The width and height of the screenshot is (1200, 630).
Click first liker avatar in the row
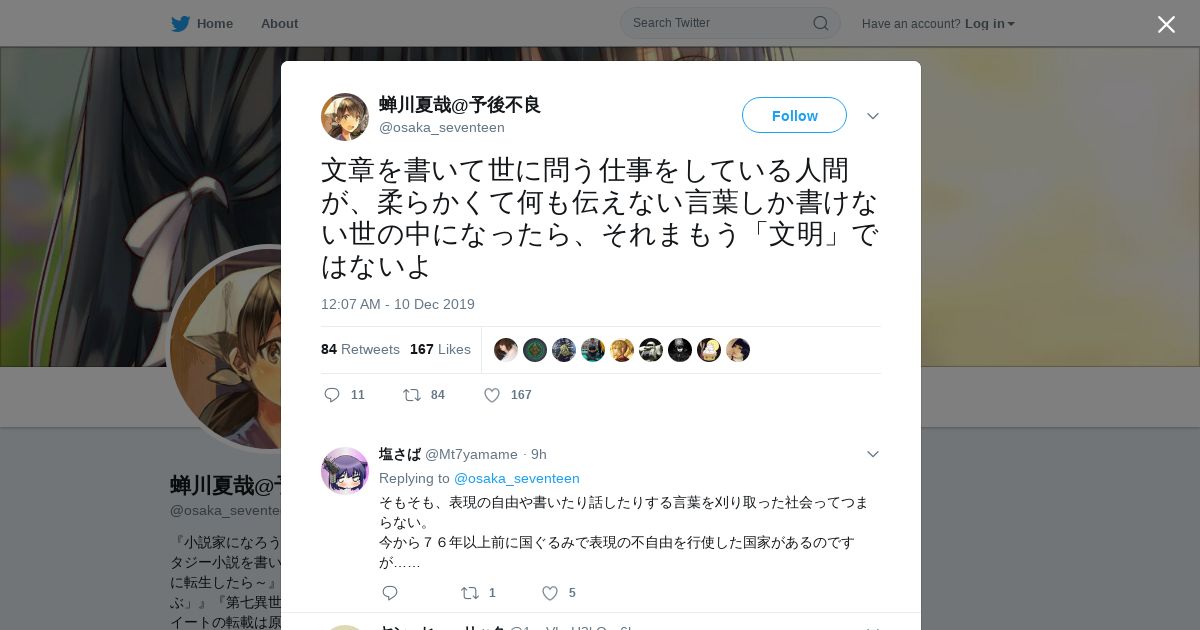pos(506,350)
